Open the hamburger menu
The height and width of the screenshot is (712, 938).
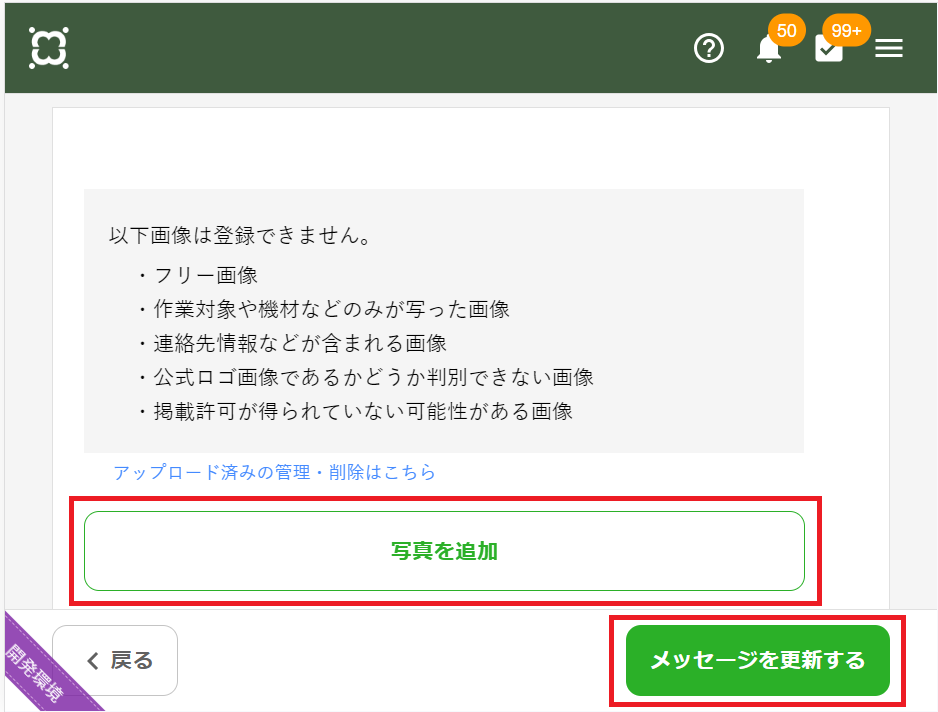889,48
